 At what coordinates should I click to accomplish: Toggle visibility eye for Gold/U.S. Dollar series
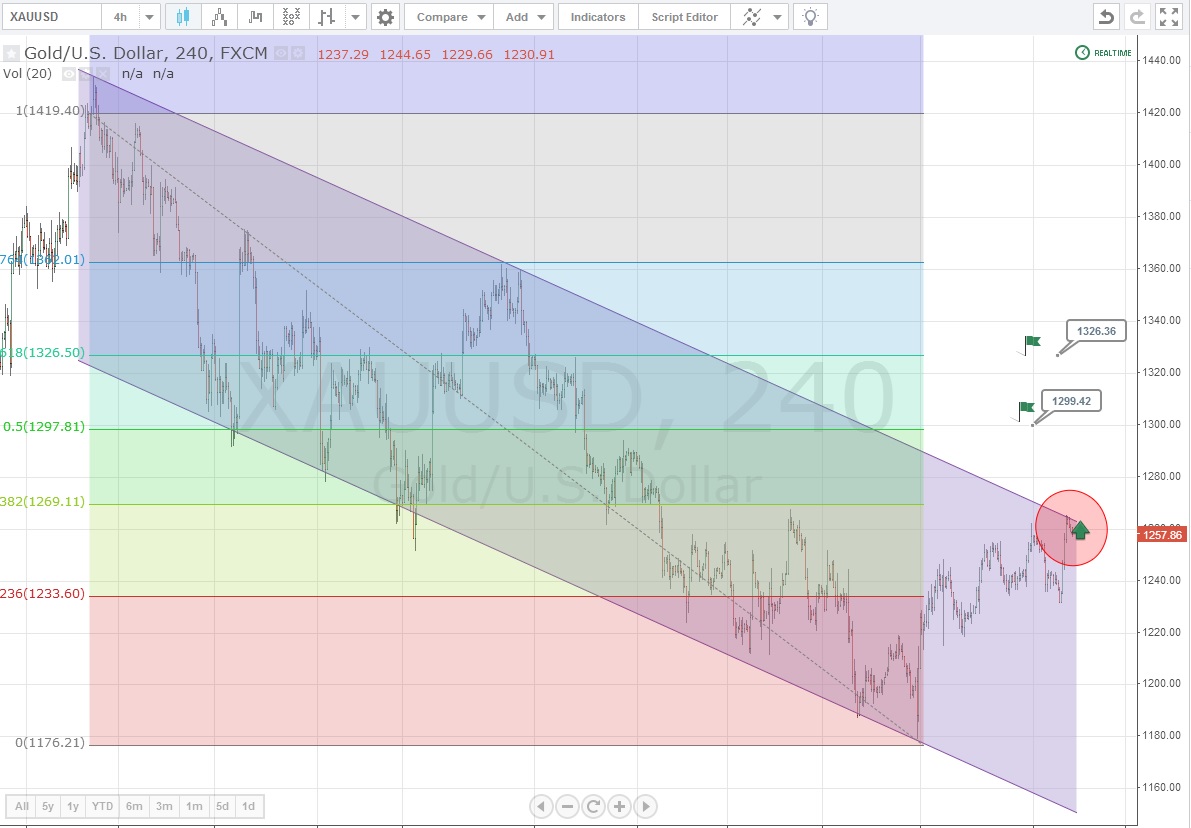click(x=281, y=53)
